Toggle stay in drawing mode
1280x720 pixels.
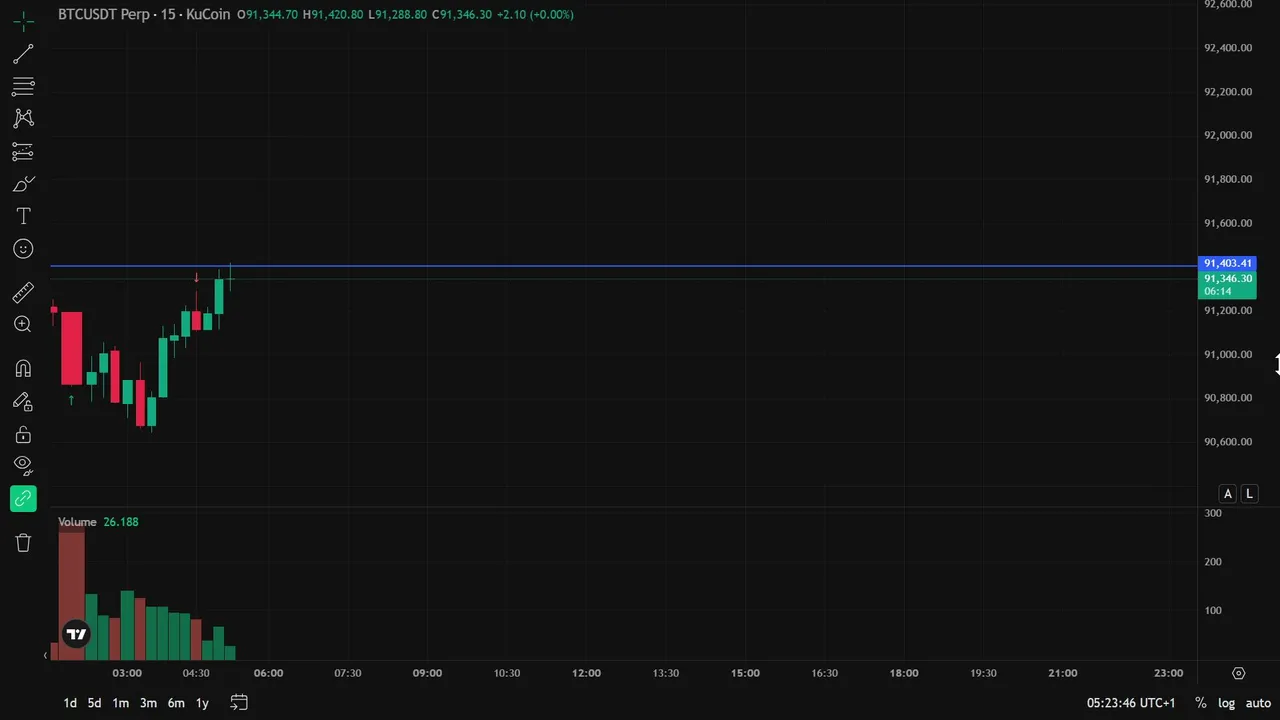(23, 401)
